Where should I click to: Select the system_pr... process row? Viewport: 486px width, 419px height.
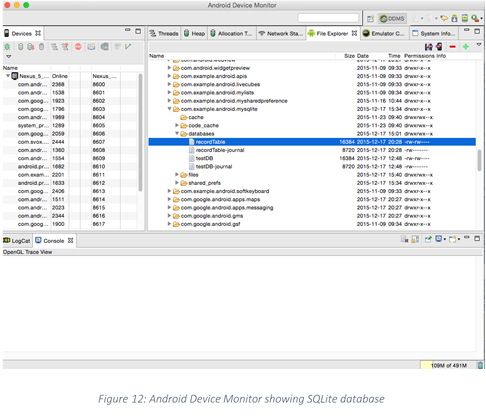(x=69, y=125)
